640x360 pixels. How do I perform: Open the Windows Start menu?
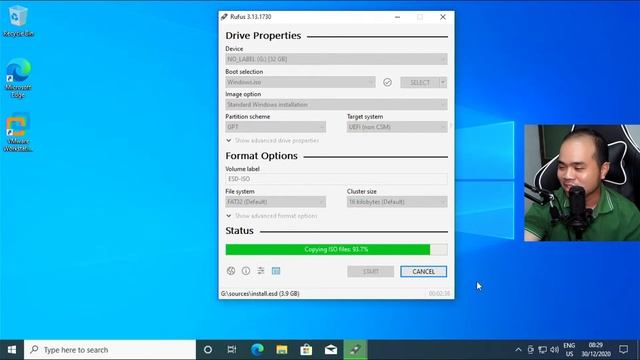pos(12,350)
